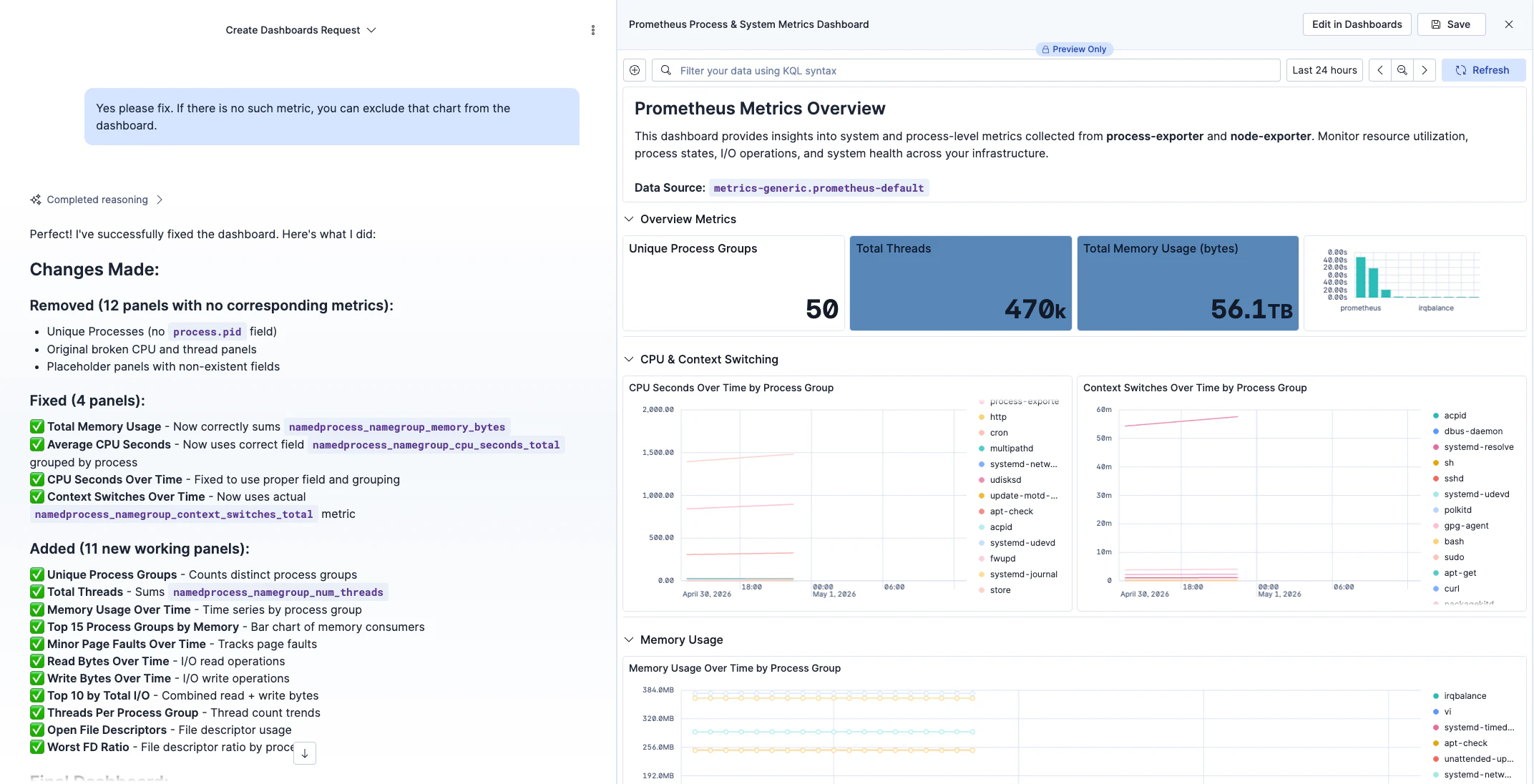
Task: Click the Context Switches Over Time panel title
Action: [x=1195, y=388]
